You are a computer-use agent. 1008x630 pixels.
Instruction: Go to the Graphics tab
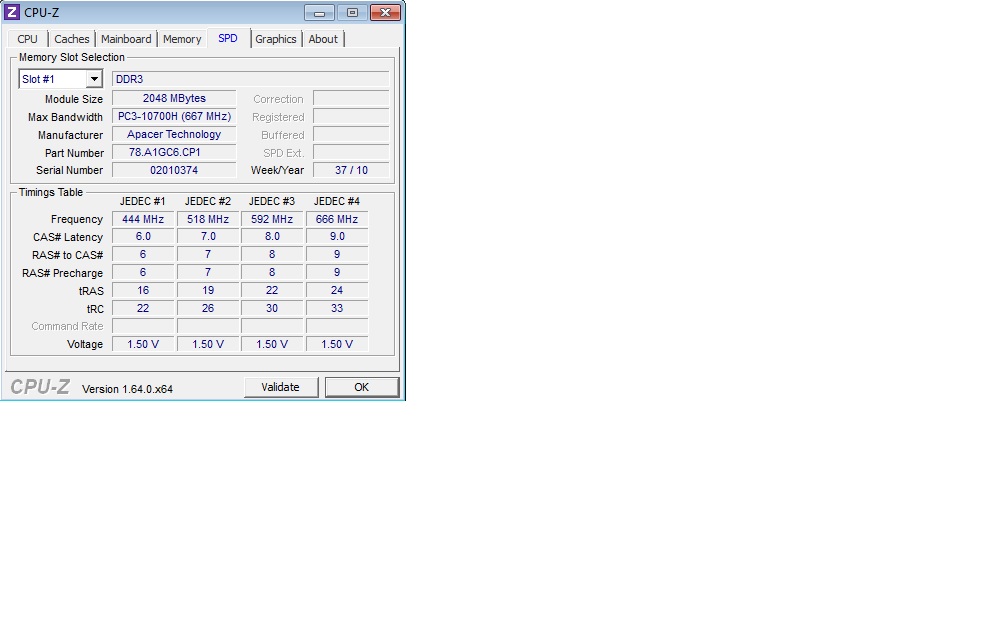(x=276, y=39)
